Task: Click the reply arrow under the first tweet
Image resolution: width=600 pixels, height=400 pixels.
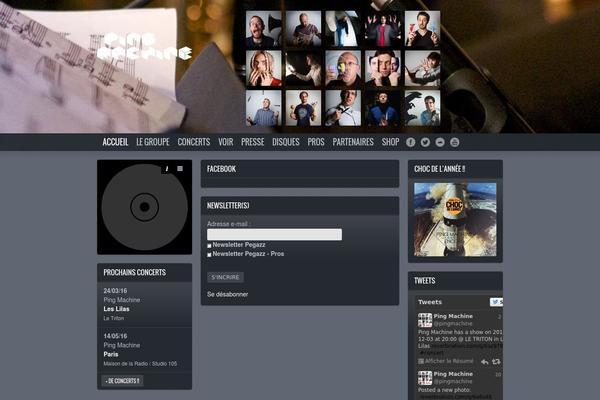Action: pyautogui.click(x=484, y=362)
